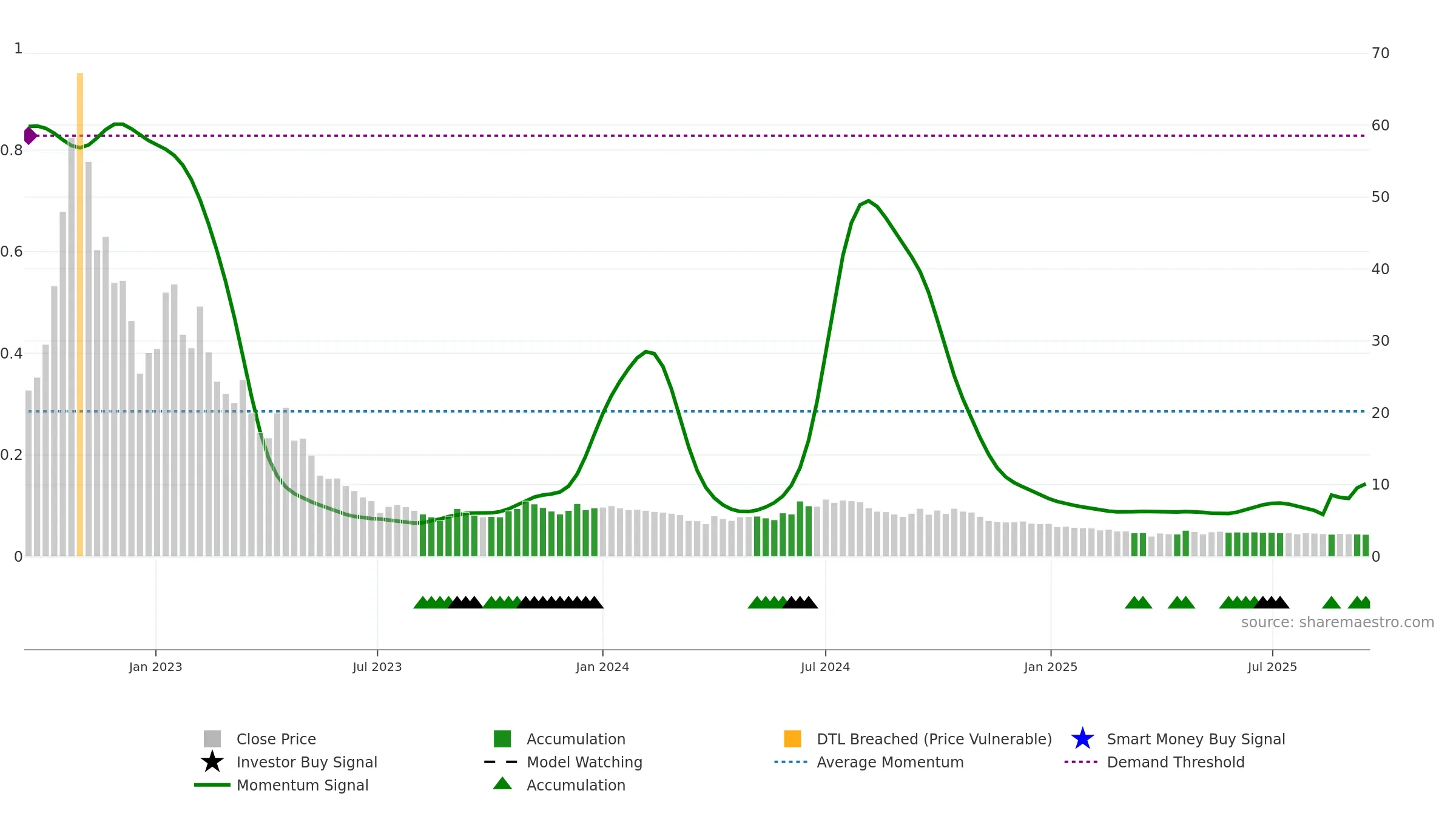The width and height of the screenshot is (1456, 819).
Task: Toggle the Close Price legend label
Action: pyautogui.click(x=276, y=739)
